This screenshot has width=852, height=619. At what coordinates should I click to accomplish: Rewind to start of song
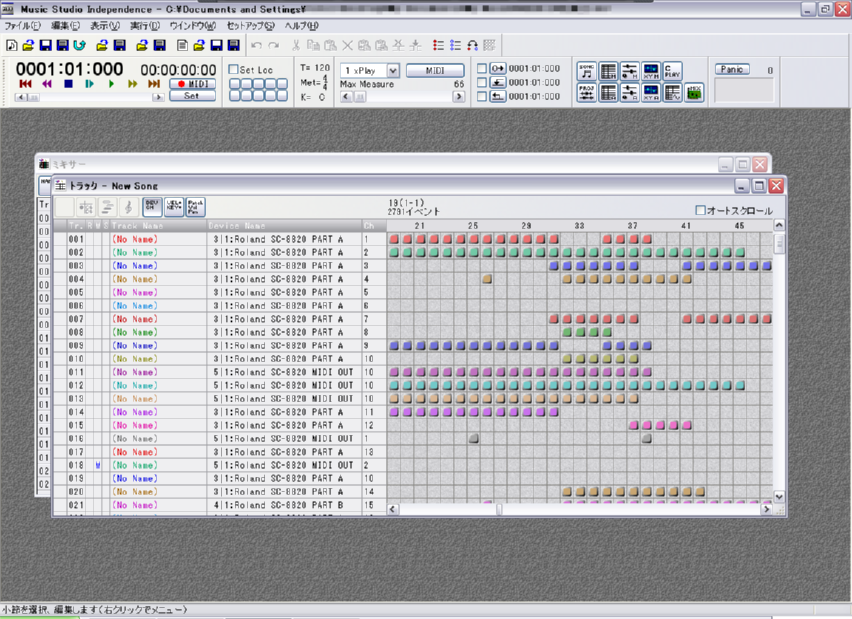coord(25,84)
